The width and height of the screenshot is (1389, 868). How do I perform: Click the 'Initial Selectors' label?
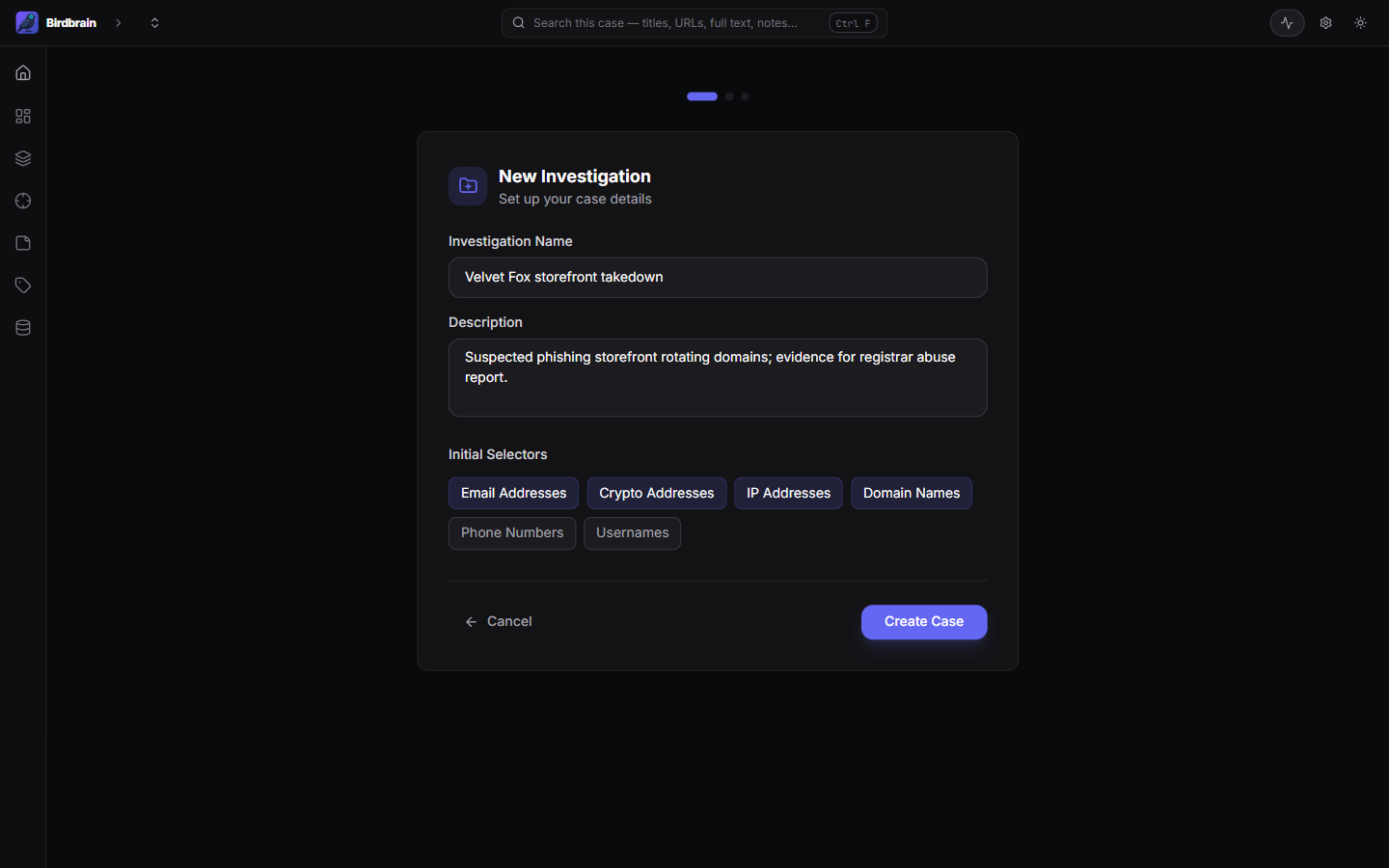[498, 454]
